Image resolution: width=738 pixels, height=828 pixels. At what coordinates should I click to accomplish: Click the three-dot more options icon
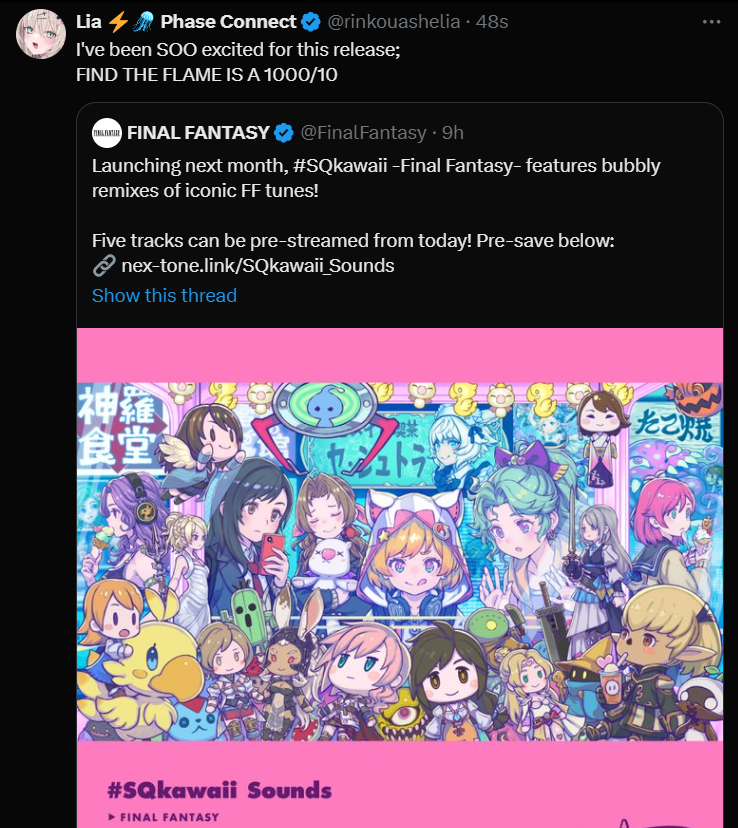tap(711, 22)
